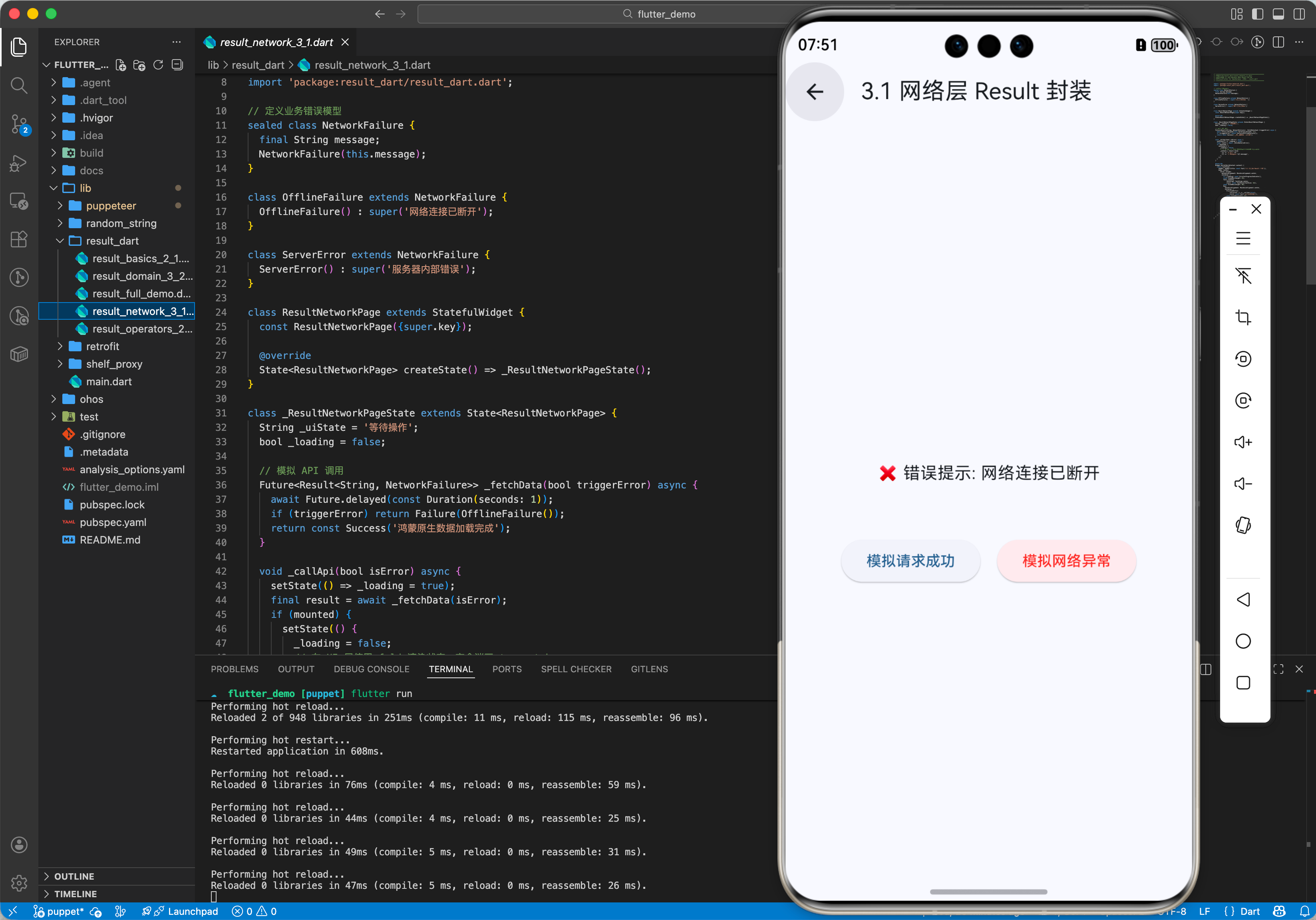This screenshot has height=920, width=1316.
Task: Switch to the PROBLEMS tab
Action: (235, 669)
